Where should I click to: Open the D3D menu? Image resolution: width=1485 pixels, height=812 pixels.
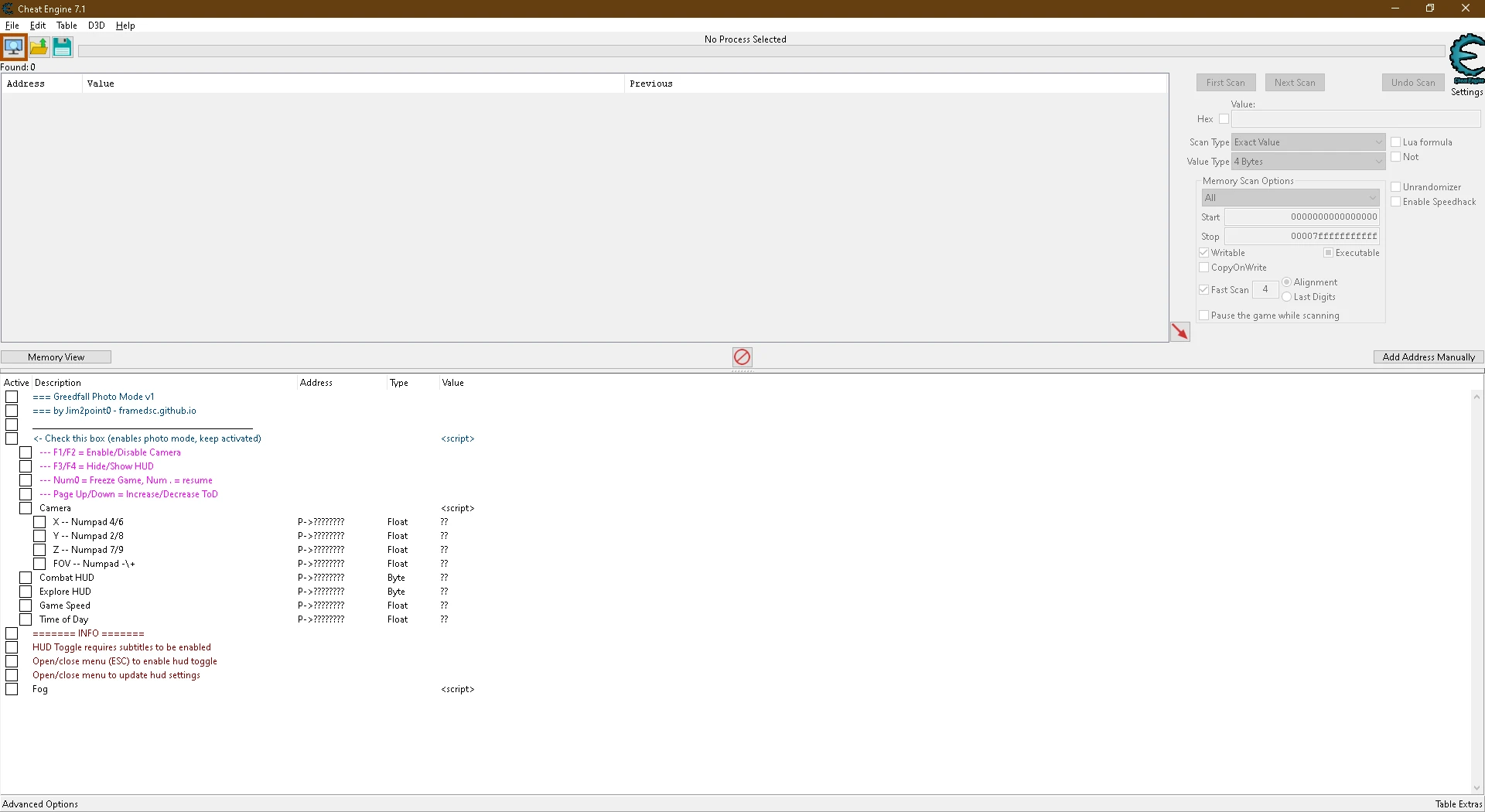point(96,26)
